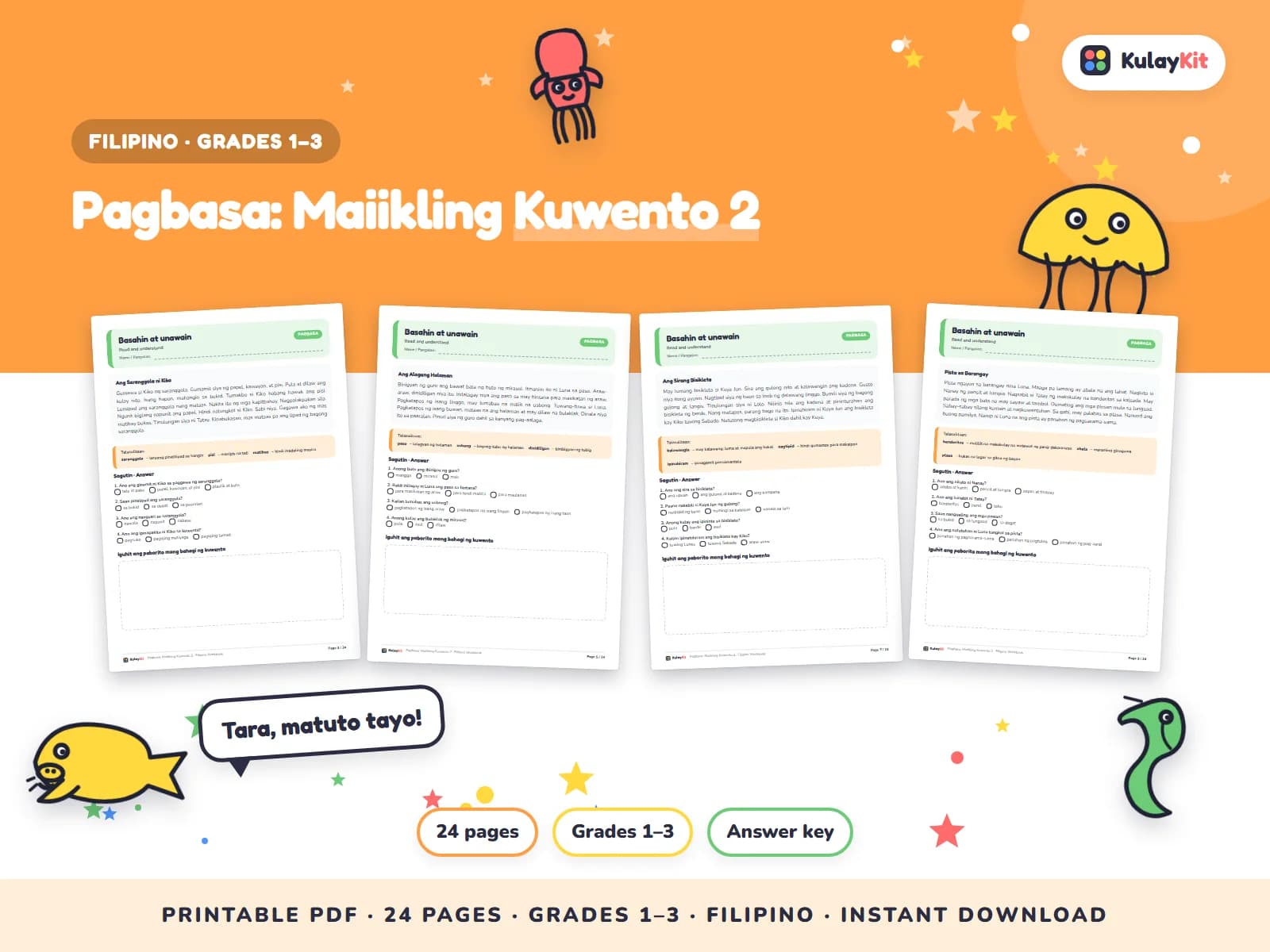
Task: Click the title 'Pagbasa: Maiikling Kuwento 2'
Action: (416, 213)
